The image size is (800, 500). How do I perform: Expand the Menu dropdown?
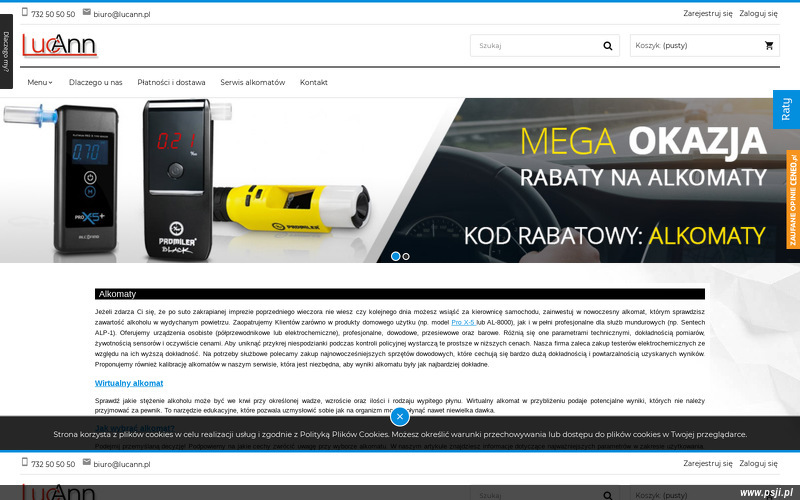click(x=40, y=82)
